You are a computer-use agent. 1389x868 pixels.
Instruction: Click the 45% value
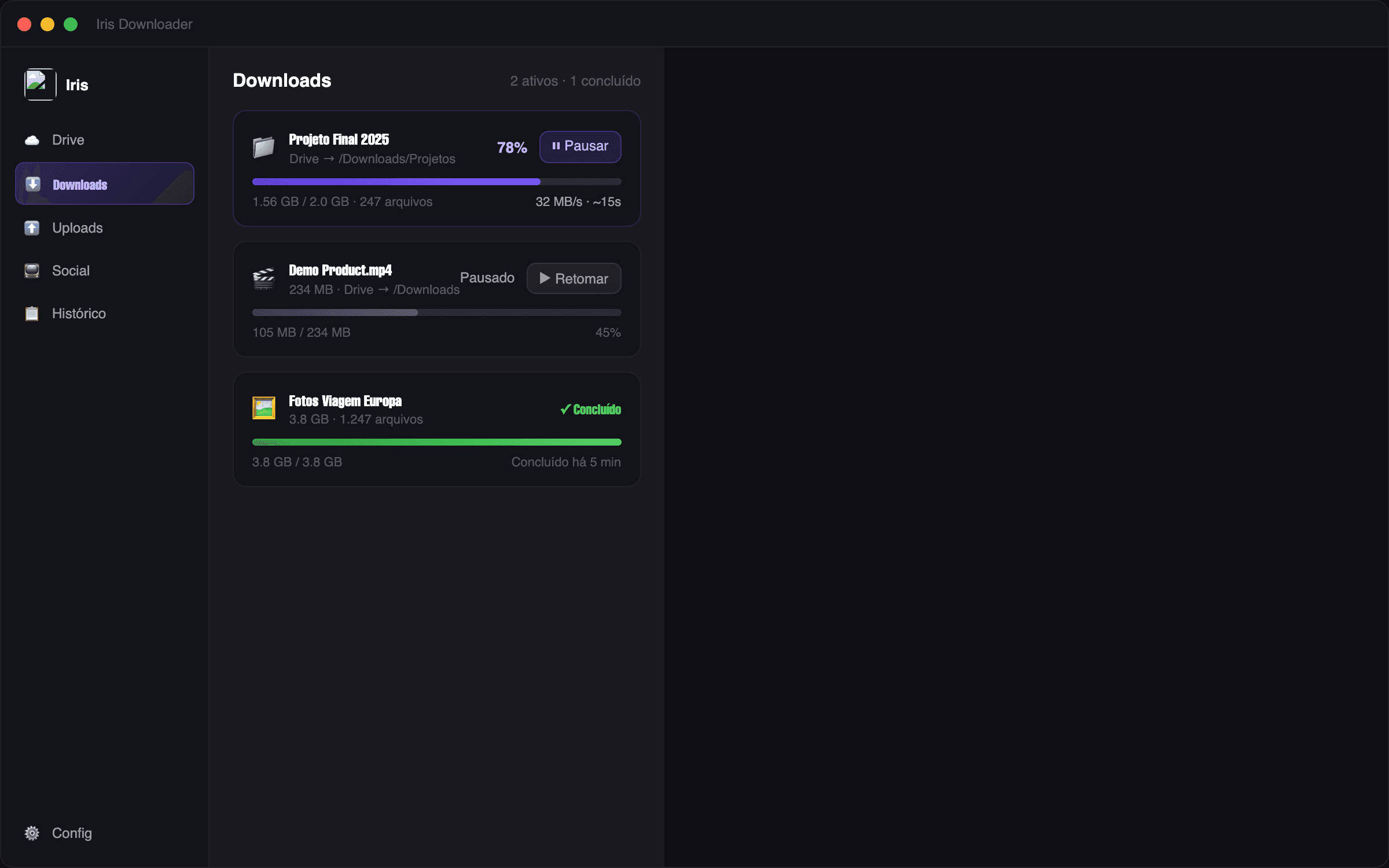pyautogui.click(x=608, y=333)
